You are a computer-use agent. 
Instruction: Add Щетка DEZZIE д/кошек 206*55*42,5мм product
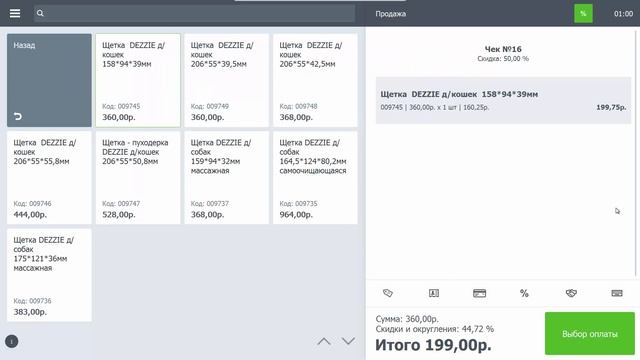(315, 80)
